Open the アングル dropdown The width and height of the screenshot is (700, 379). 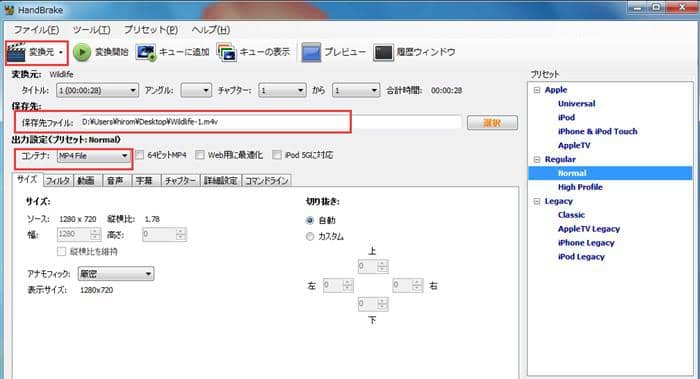[x=196, y=91]
